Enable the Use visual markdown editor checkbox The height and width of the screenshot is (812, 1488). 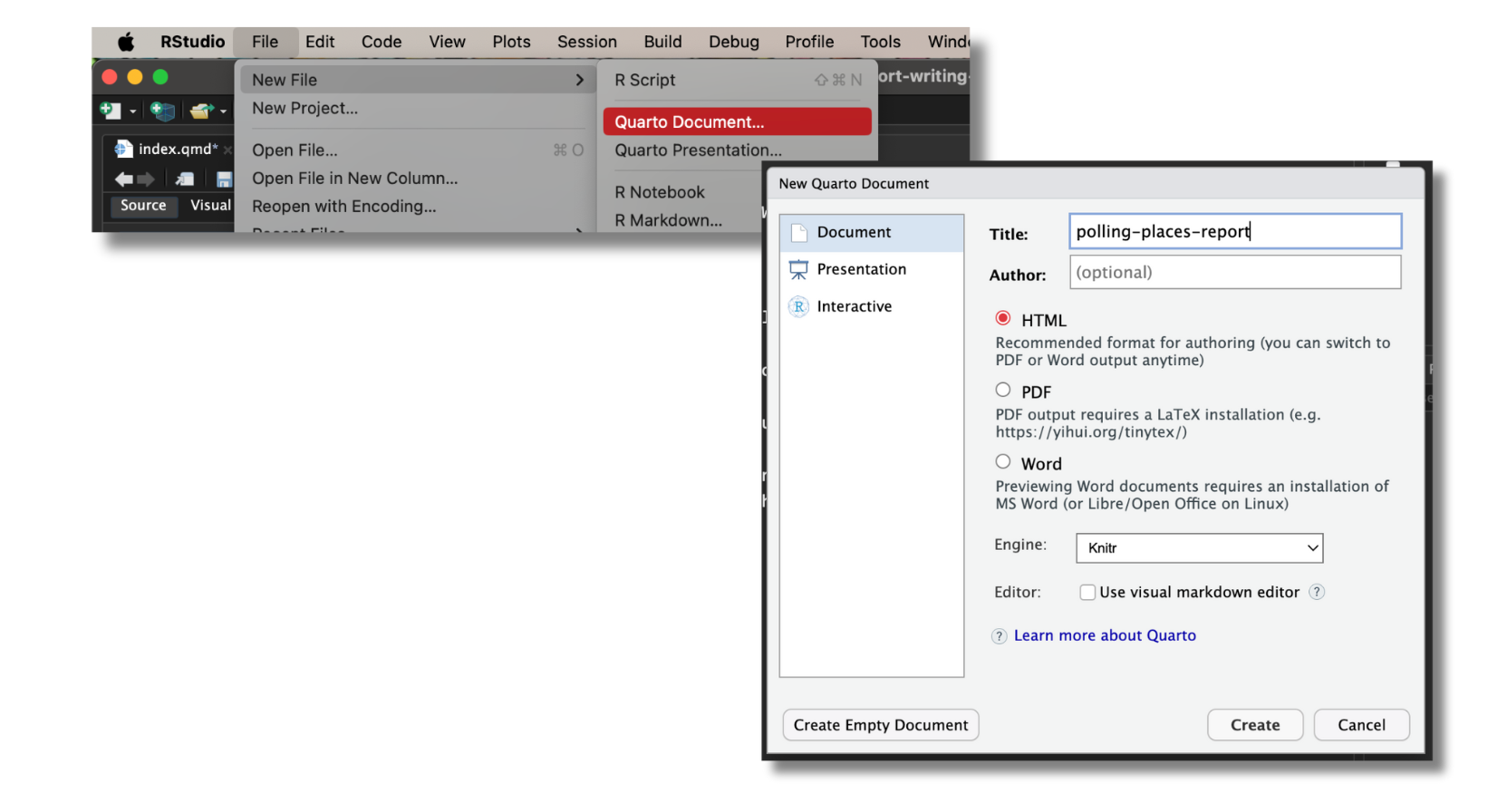[x=1087, y=592]
